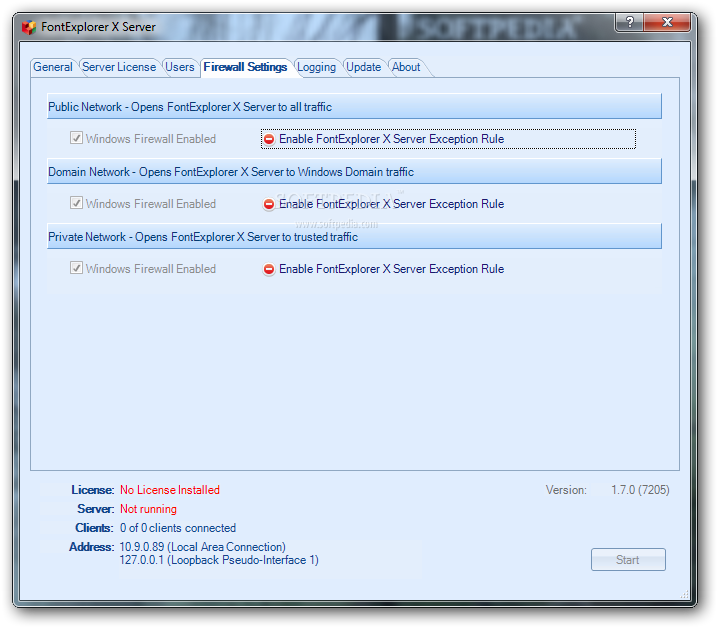Toggle Domain Network Windows Firewall Enabled checkbox
The width and height of the screenshot is (718, 628).
tap(76, 203)
